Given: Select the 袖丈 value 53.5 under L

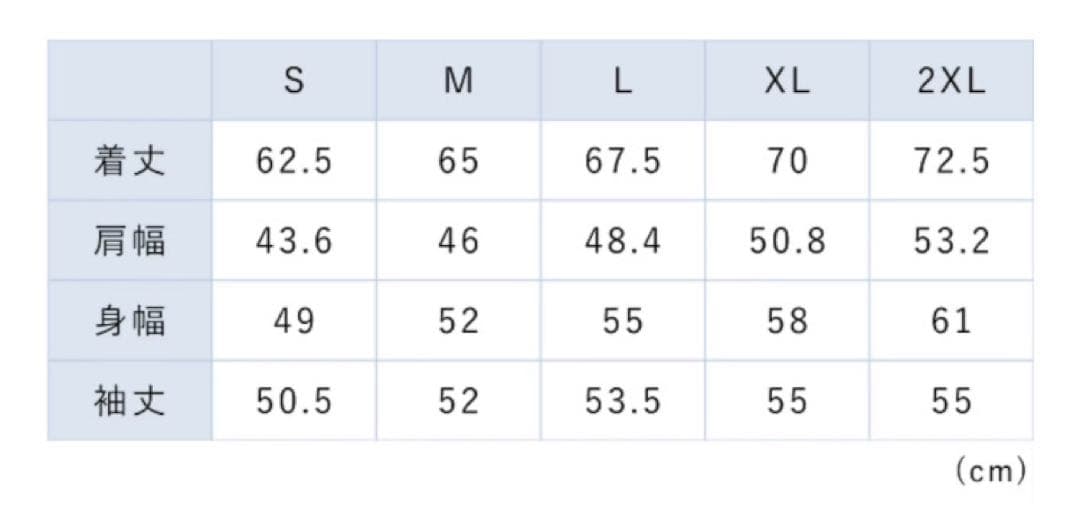Looking at the screenshot, I should pyautogui.click(x=623, y=401).
